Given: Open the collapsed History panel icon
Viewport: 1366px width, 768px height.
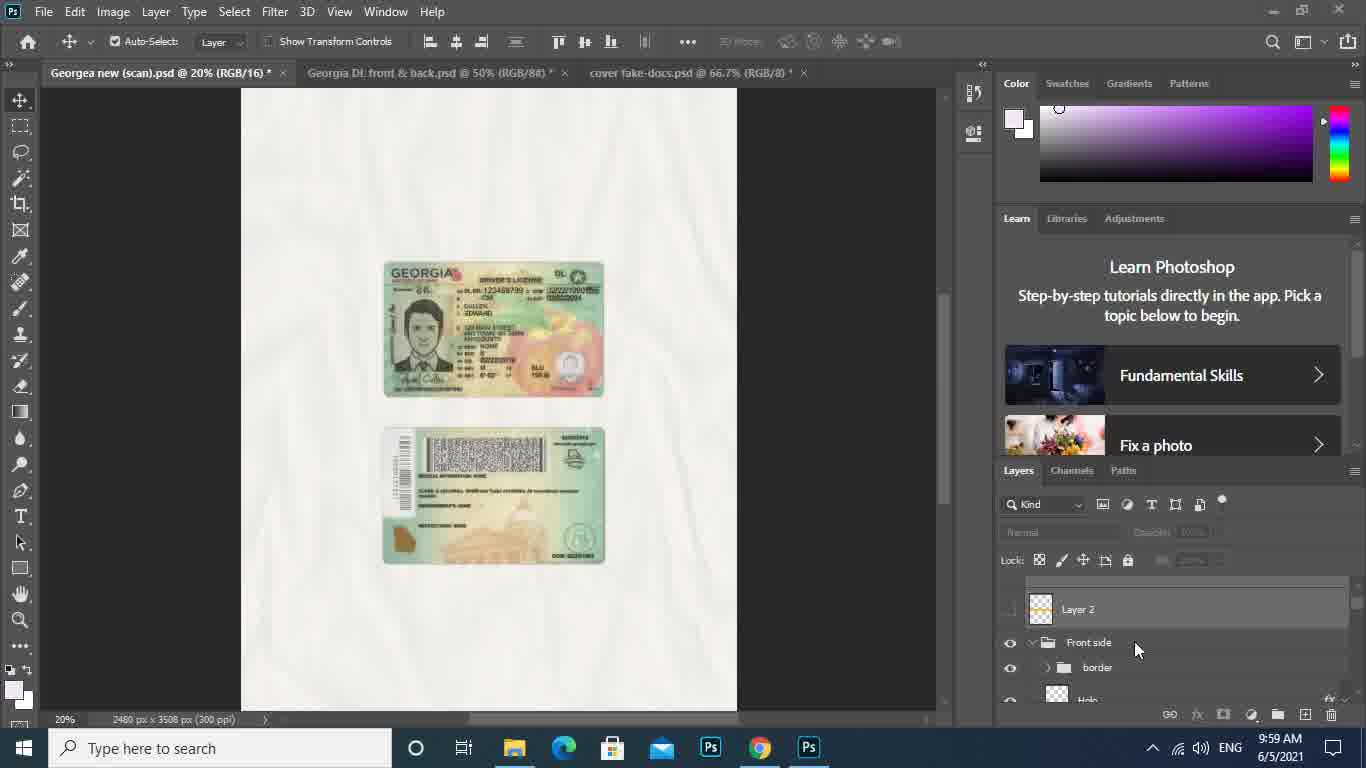Looking at the screenshot, I should pyautogui.click(x=974, y=94).
